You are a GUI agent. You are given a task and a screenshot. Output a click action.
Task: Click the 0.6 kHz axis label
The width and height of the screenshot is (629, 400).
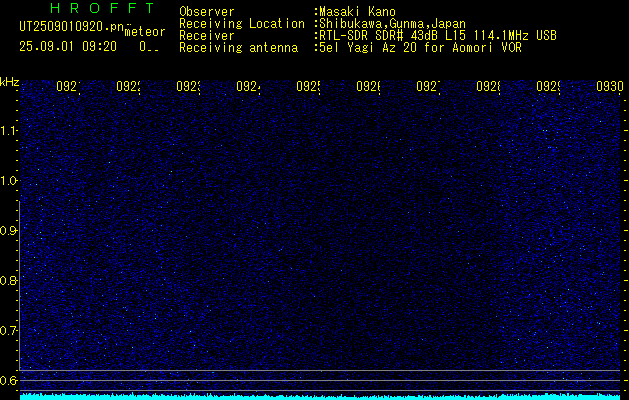click(x=9, y=380)
